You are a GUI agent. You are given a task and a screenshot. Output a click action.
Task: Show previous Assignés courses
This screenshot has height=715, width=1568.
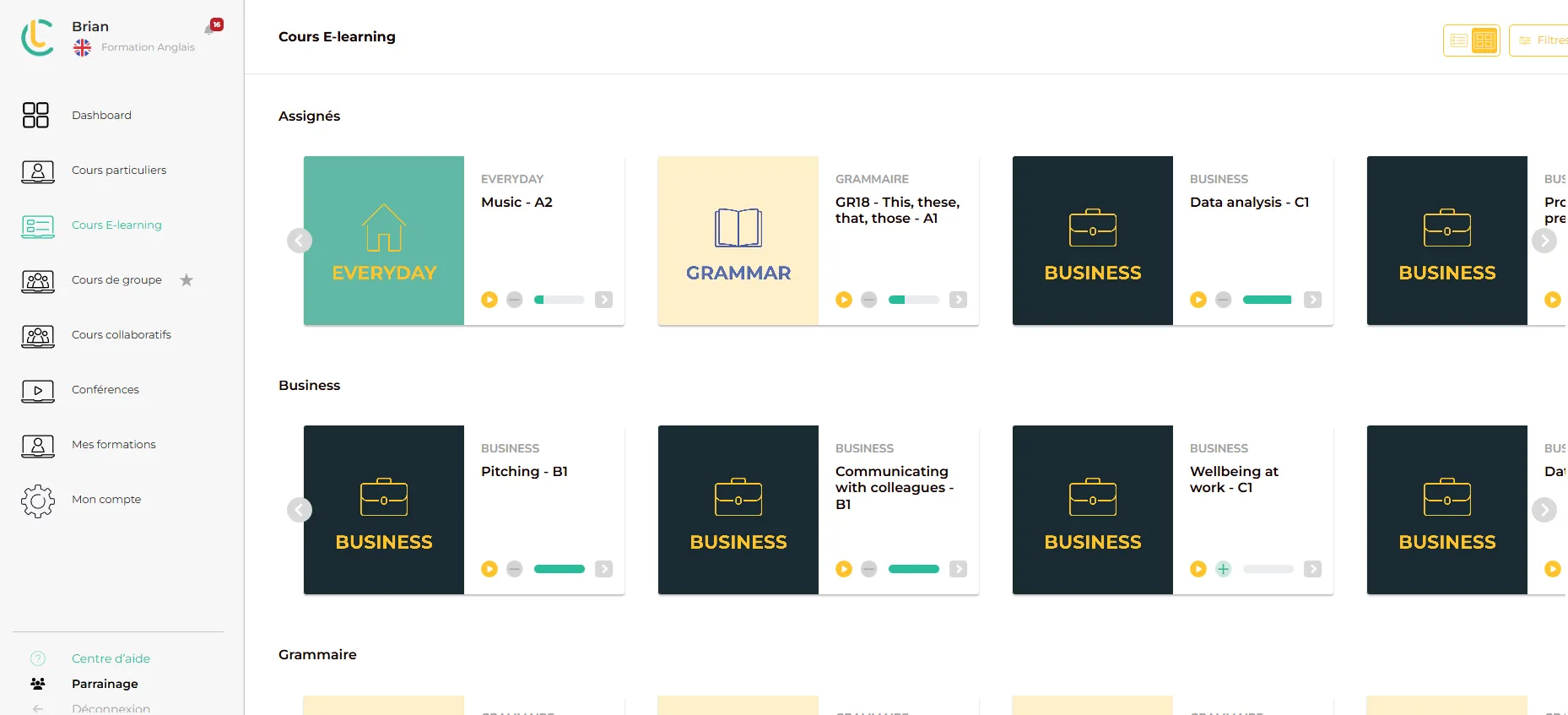(x=300, y=241)
